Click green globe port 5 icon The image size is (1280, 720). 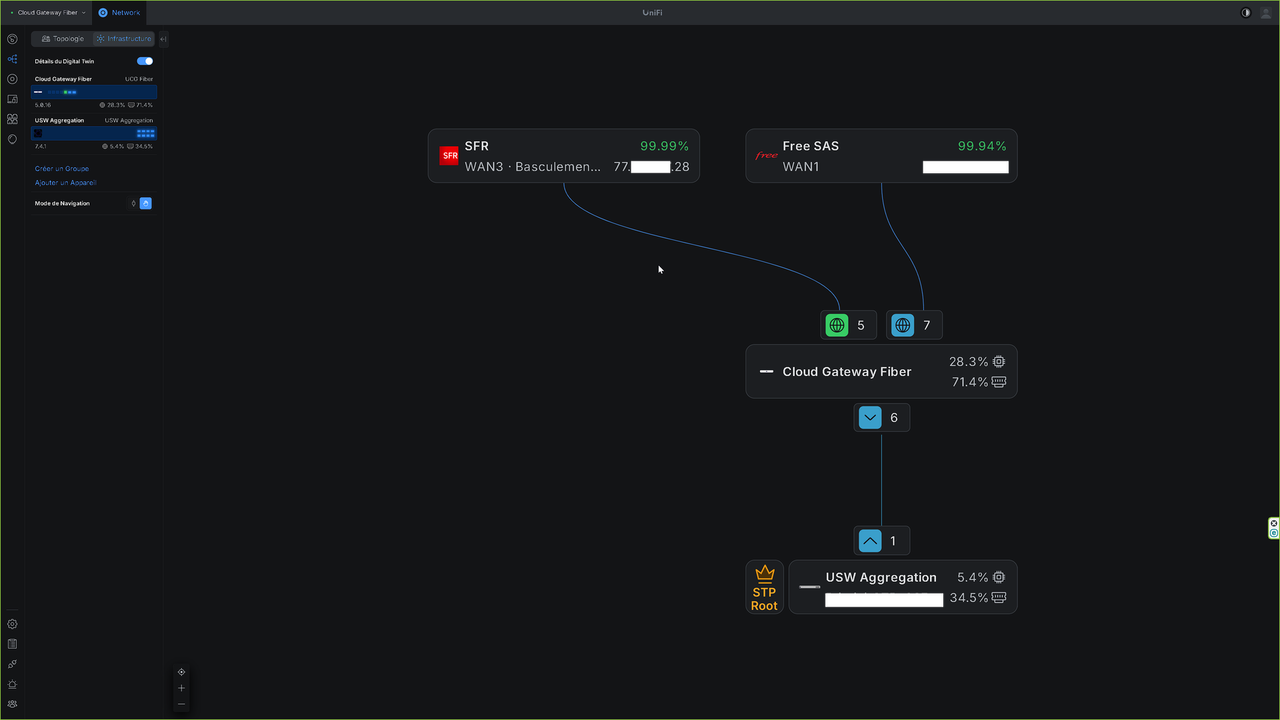coord(837,325)
